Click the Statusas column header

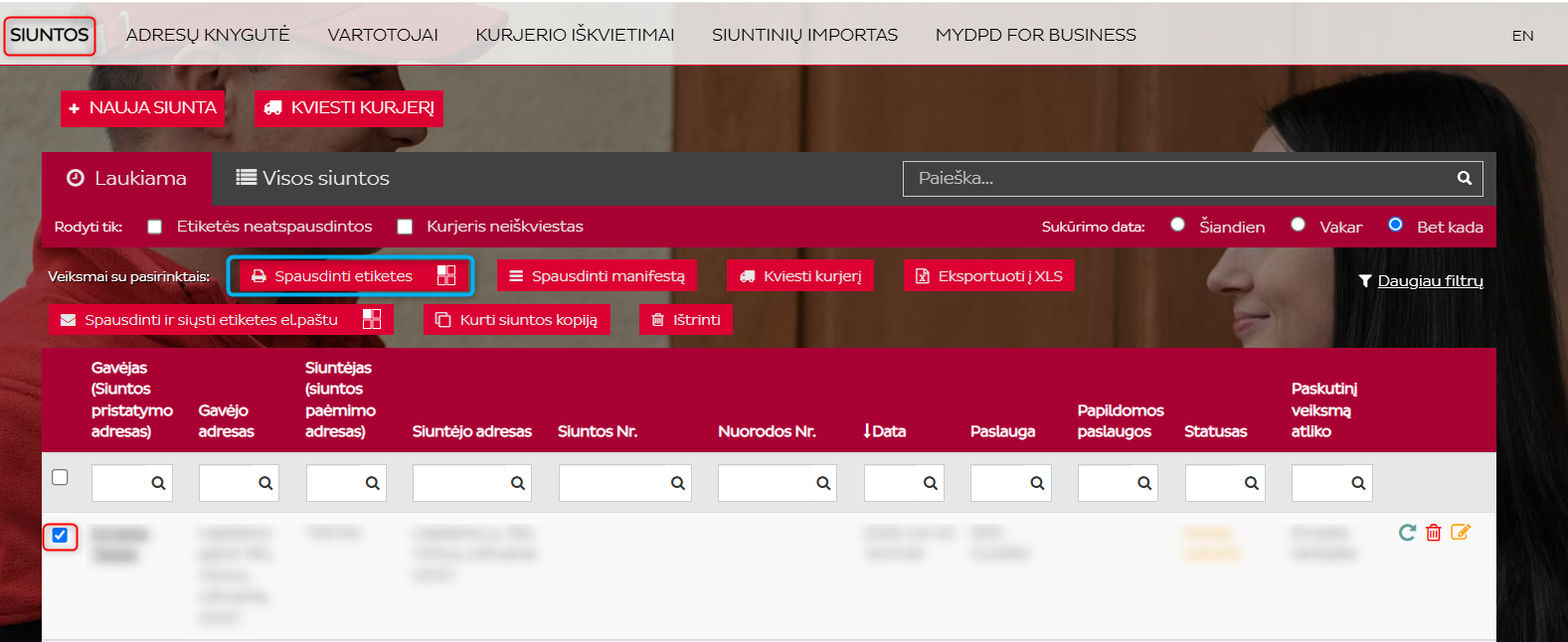click(1215, 431)
